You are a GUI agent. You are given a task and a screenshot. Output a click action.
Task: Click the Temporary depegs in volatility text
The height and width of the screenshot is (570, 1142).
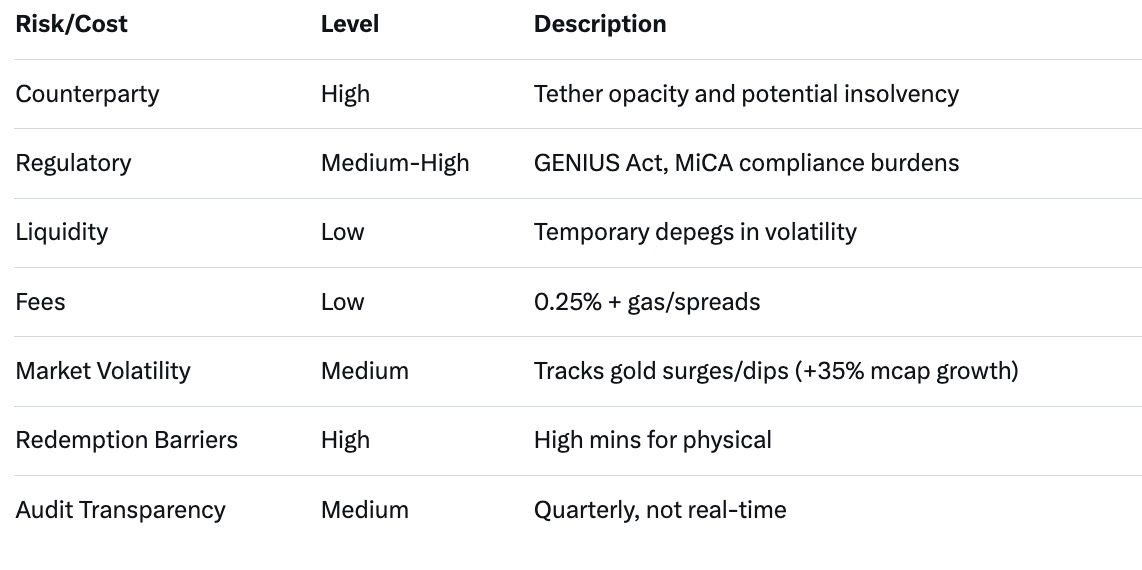point(695,232)
